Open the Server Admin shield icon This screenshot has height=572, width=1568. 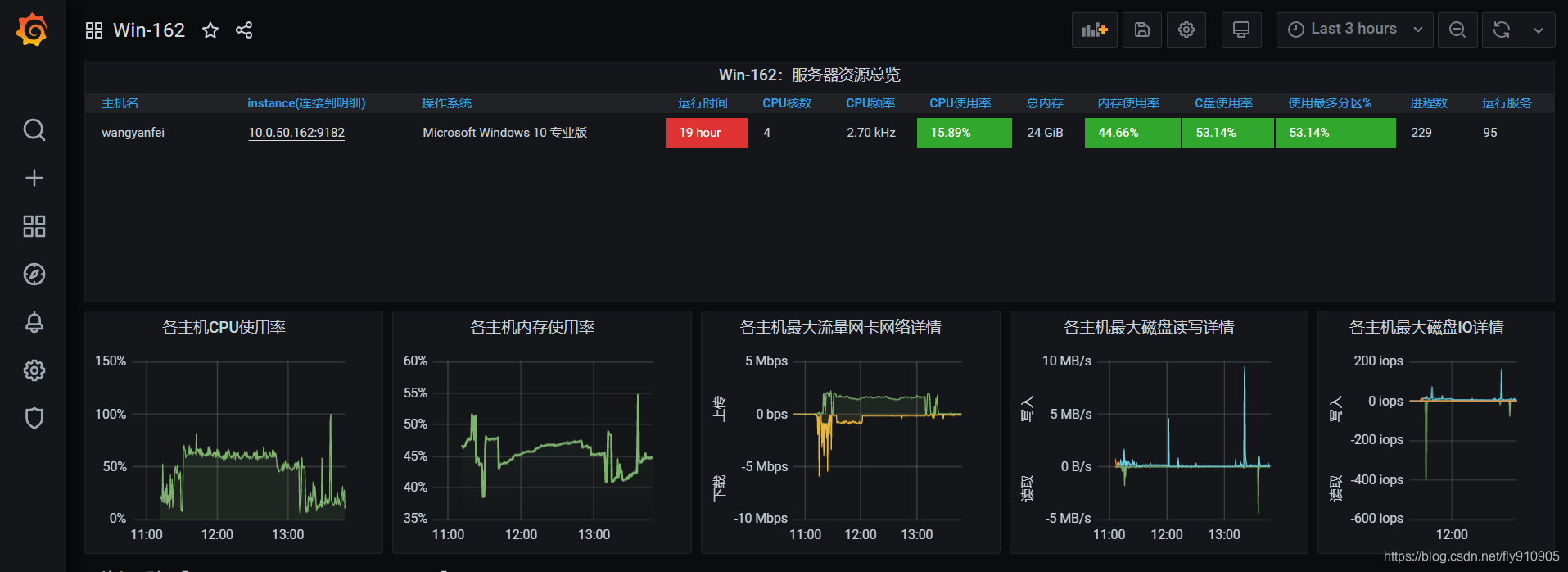click(x=34, y=419)
